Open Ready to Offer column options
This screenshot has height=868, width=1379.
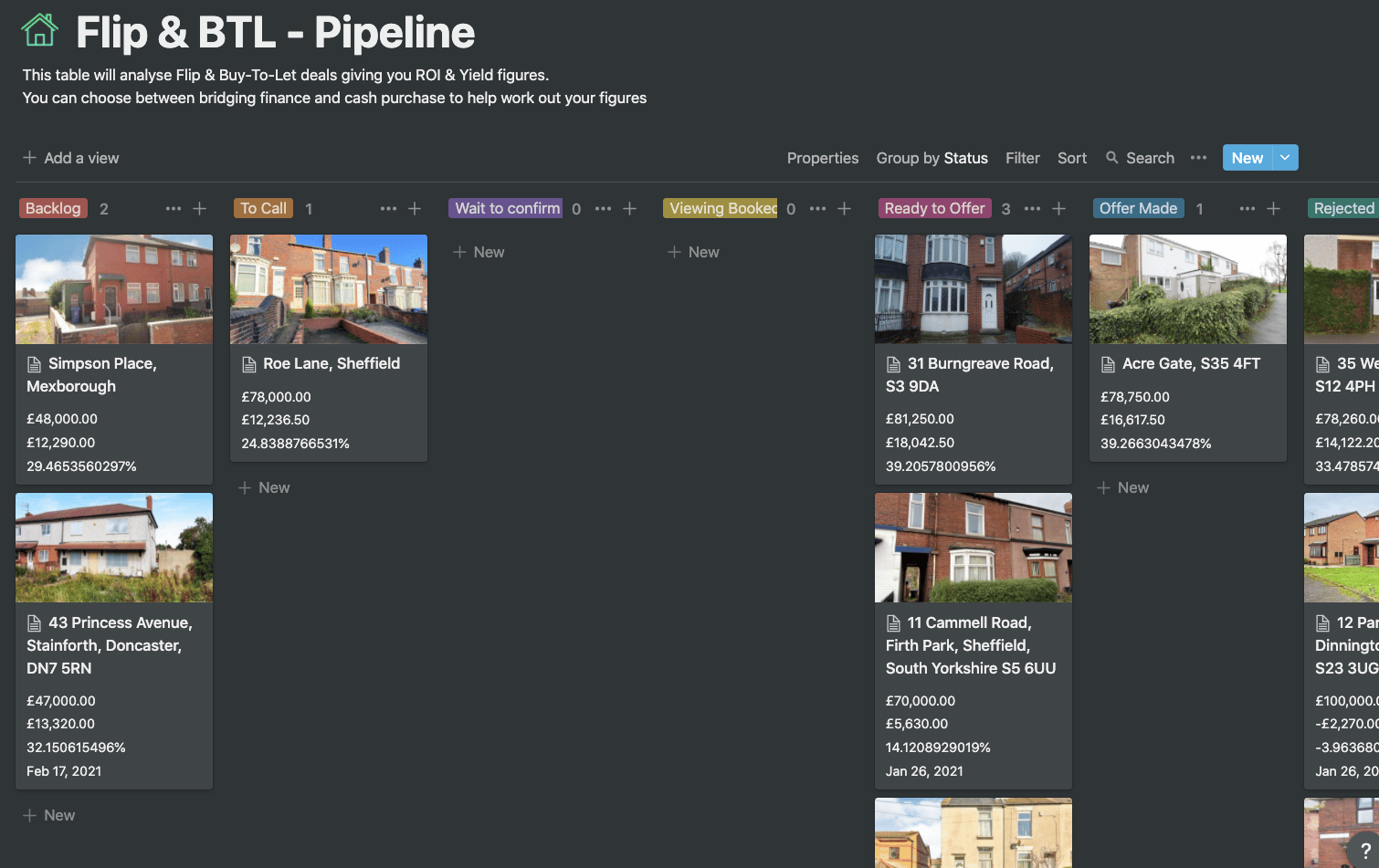click(1032, 209)
